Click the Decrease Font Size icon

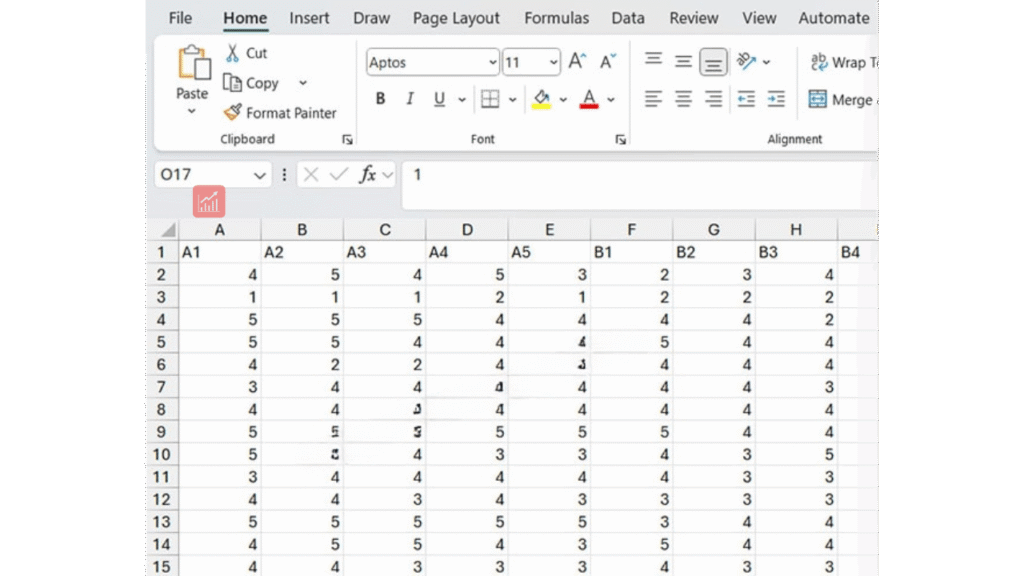tap(608, 62)
